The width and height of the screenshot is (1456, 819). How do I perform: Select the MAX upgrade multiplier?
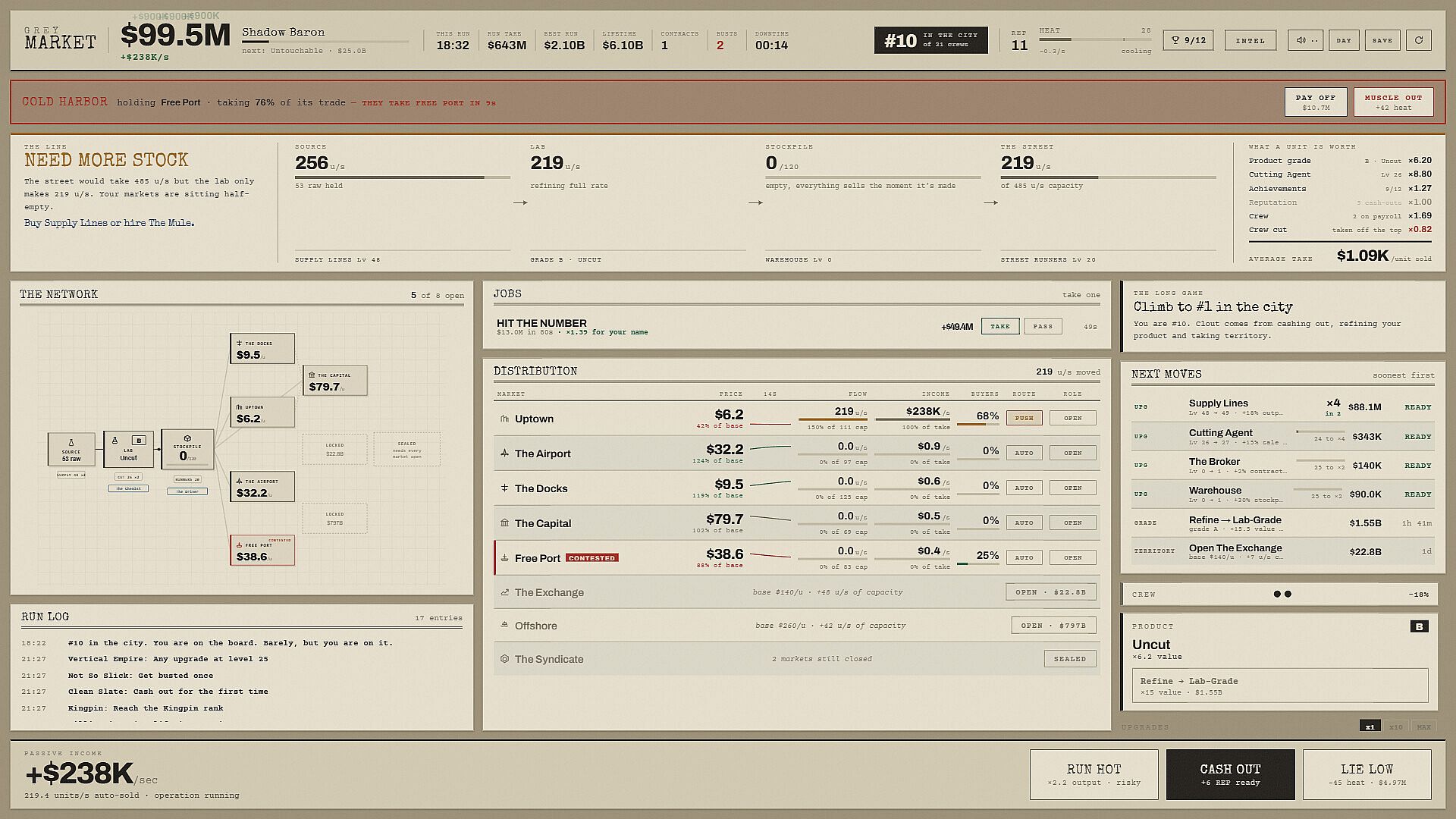1423,726
